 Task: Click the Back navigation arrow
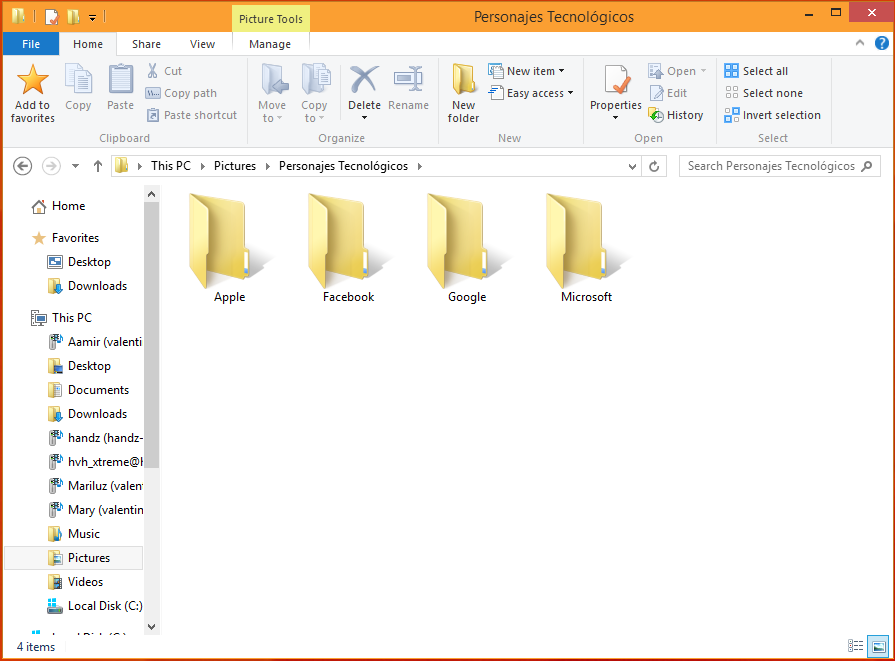point(23,166)
